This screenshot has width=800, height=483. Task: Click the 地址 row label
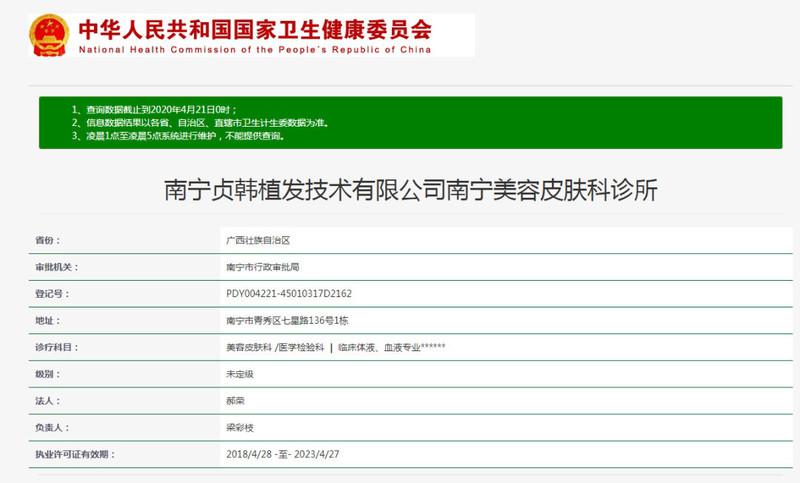pyautogui.click(x=48, y=320)
